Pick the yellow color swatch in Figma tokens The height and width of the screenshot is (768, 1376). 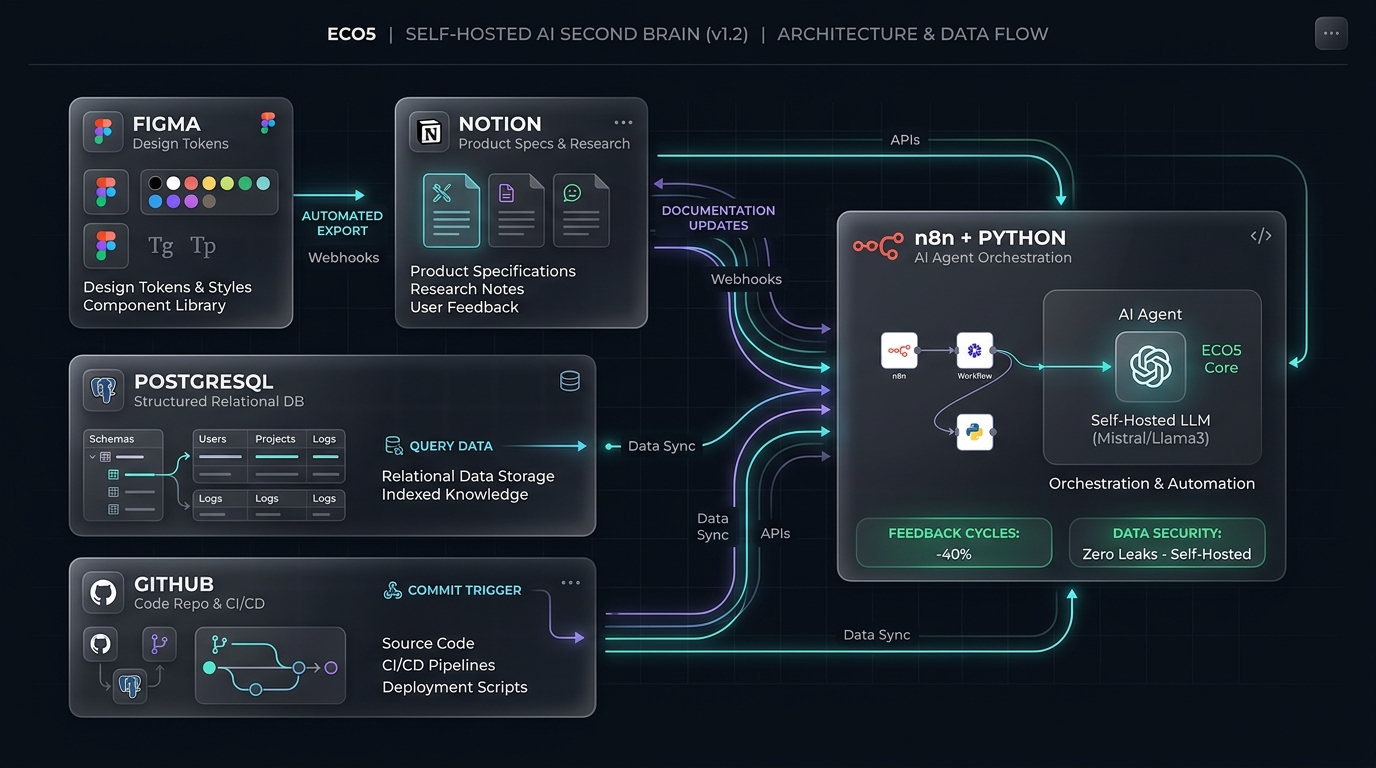click(x=209, y=183)
